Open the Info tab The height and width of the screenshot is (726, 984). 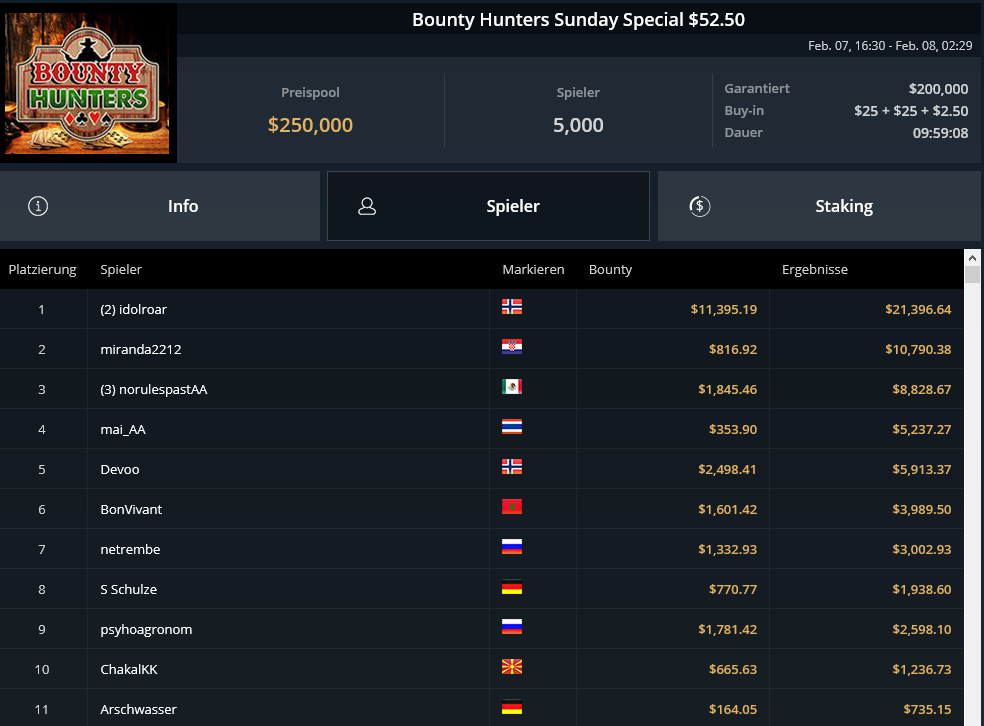160,206
